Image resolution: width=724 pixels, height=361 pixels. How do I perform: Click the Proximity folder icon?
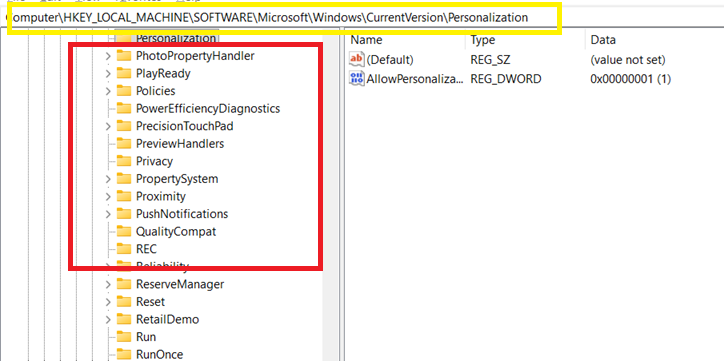tap(124, 196)
